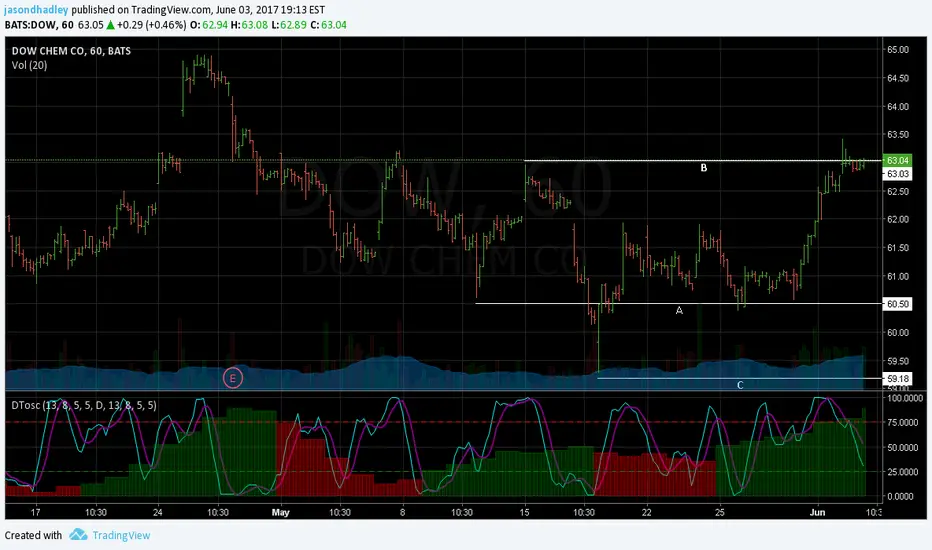Click the L: 62.89 low value
Viewport: 932px width, 550px height.
point(289,25)
